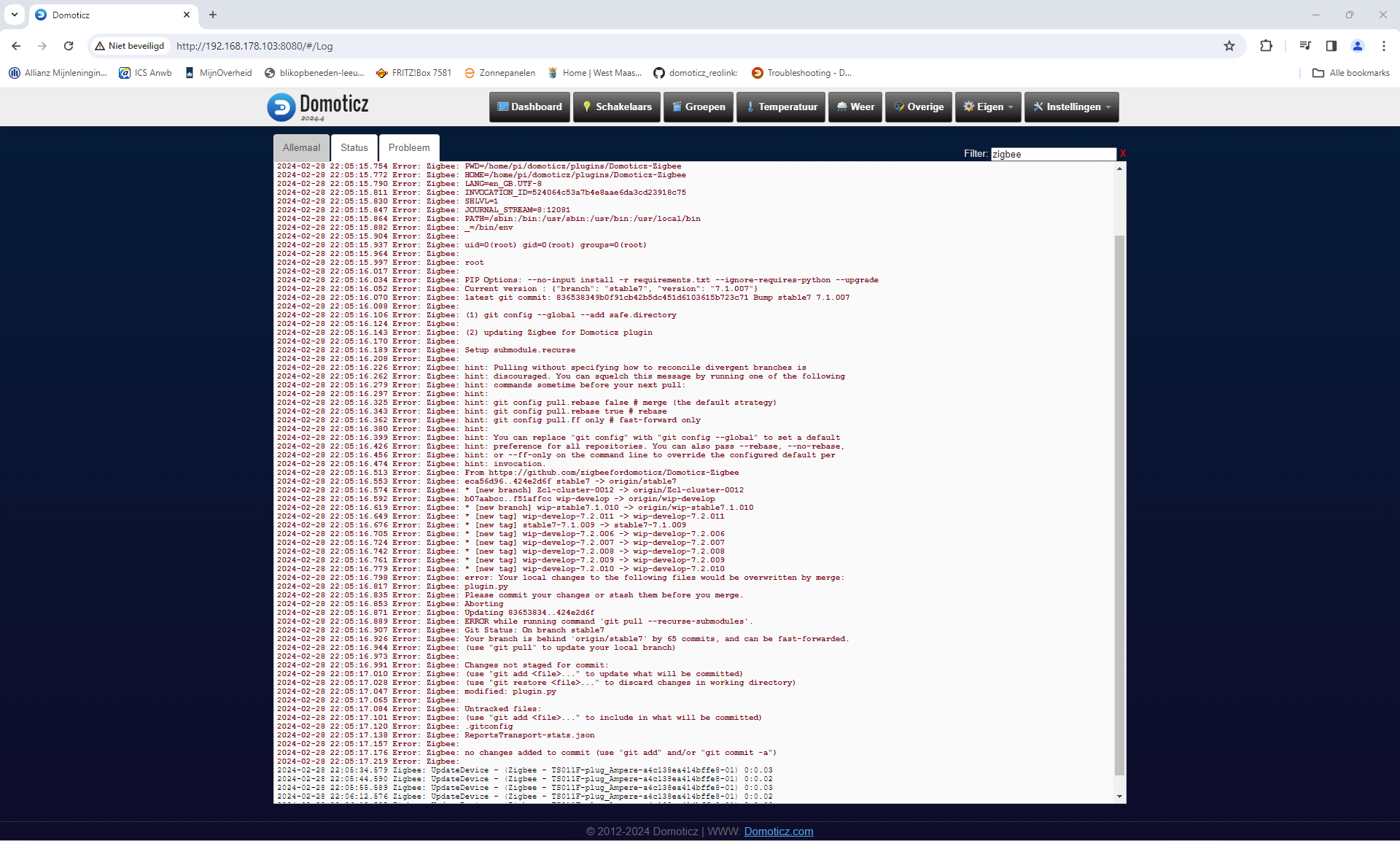Click the log scrollbar up arrow

click(x=1120, y=168)
